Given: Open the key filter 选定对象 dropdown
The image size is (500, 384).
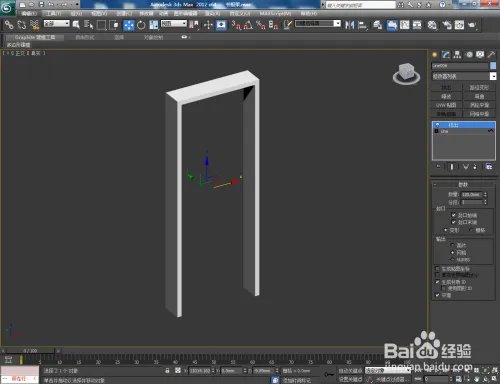Looking at the screenshot, I should pos(388,371).
